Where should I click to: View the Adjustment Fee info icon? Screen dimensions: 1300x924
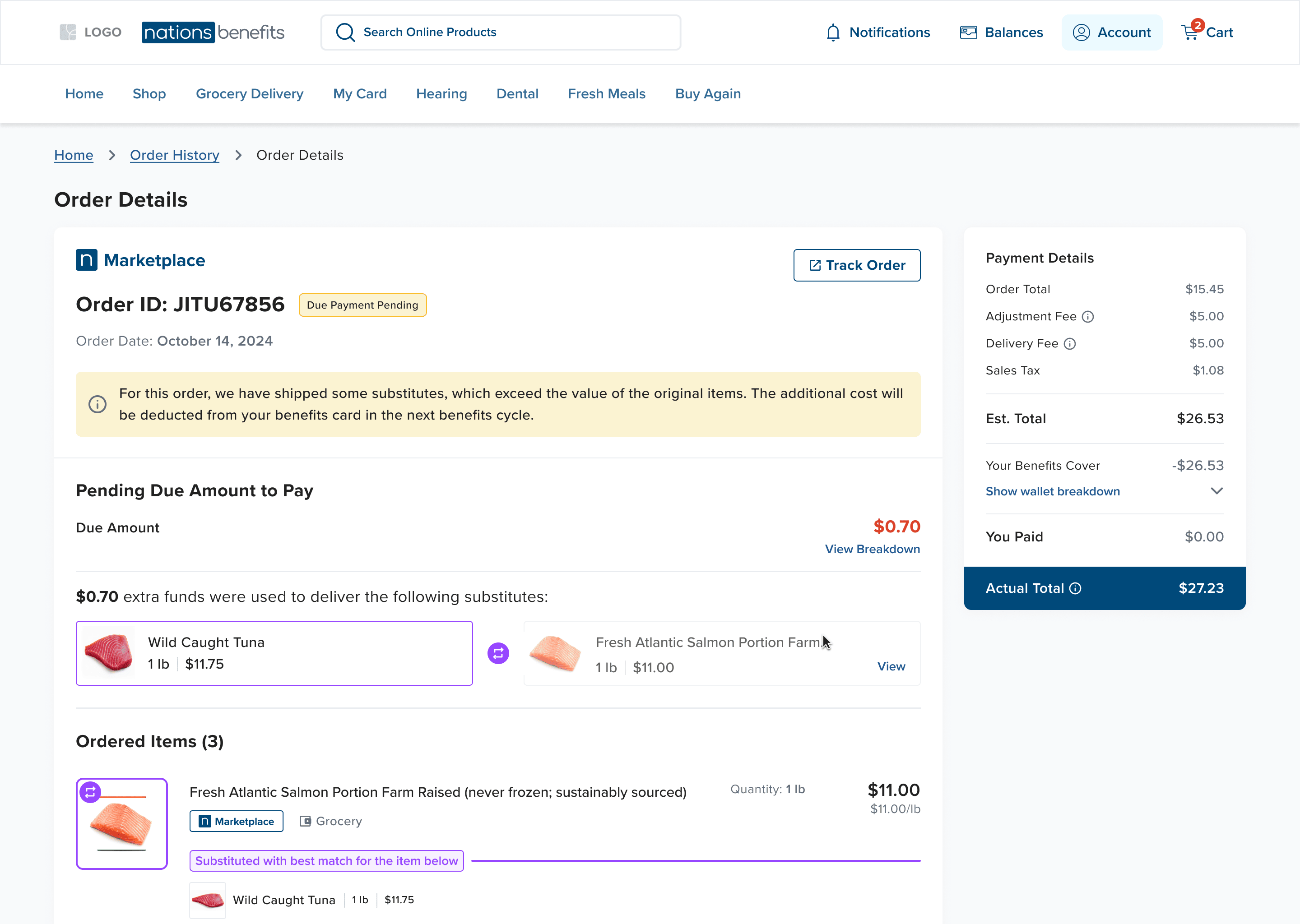pyautogui.click(x=1088, y=316)
